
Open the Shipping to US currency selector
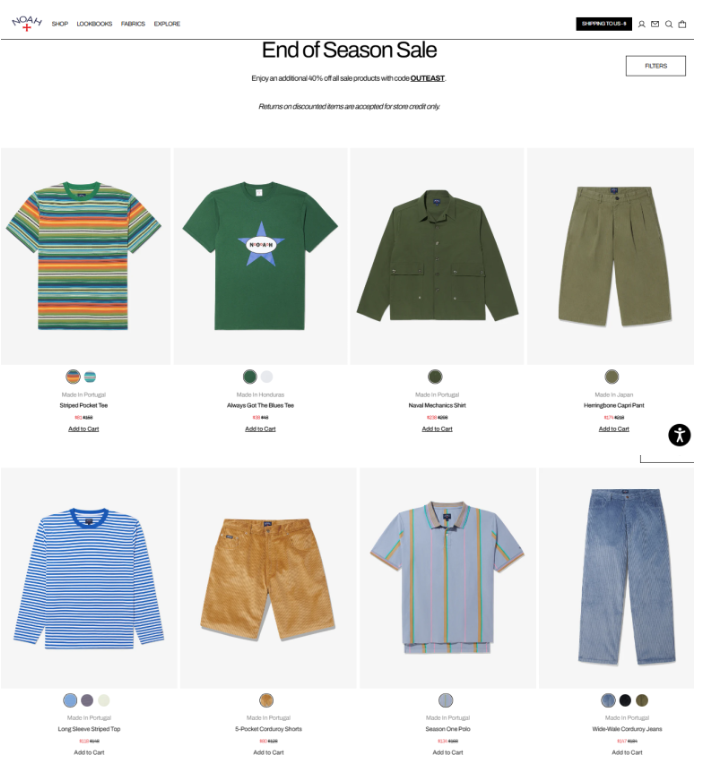(x=604, y=24)
